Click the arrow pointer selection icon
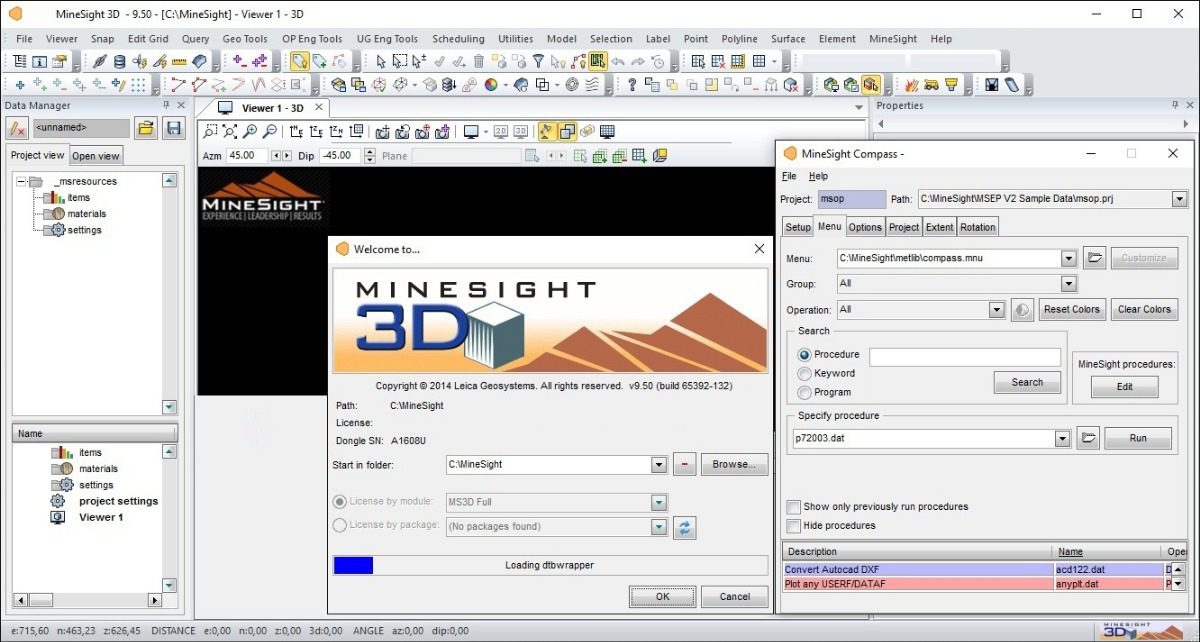 (x=380, y=62)
